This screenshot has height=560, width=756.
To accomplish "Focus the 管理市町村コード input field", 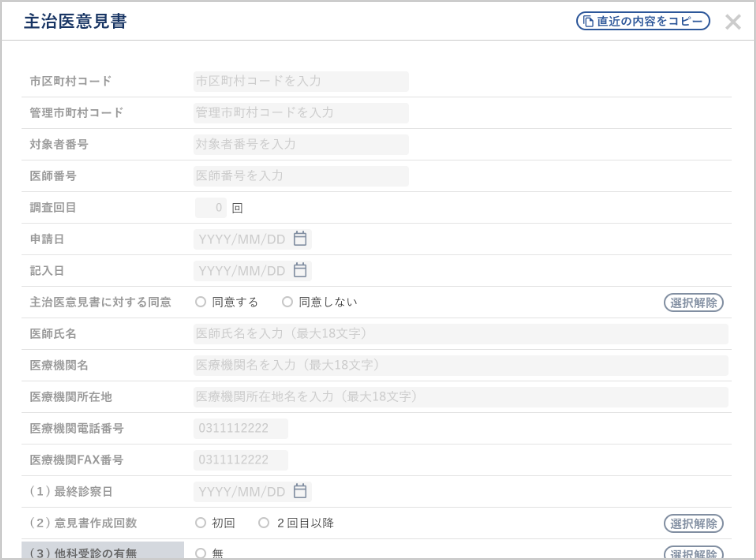I will 301,113.
